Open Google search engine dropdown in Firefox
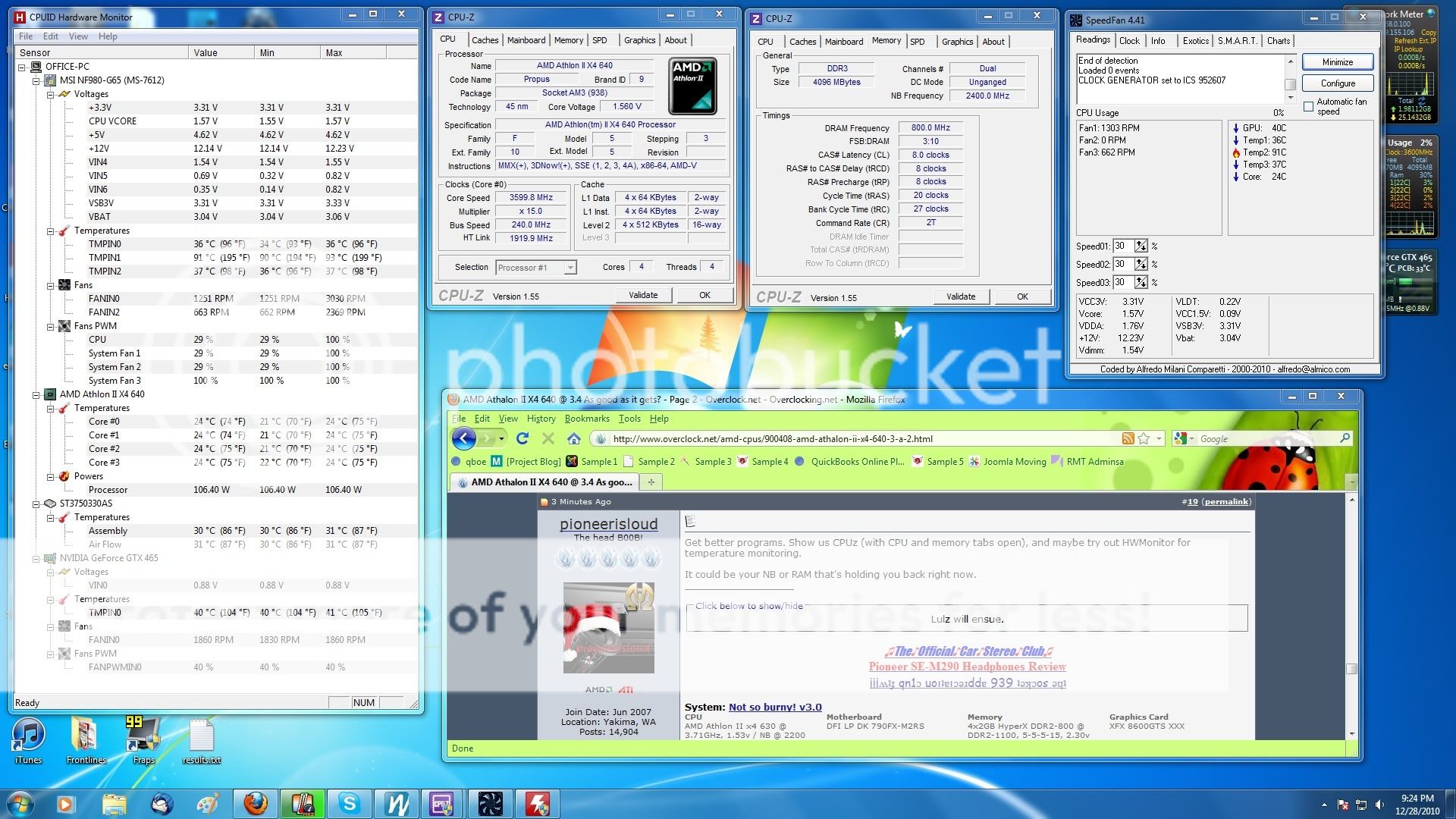This screenshot has width=1456, height=819. (1192, 438)
